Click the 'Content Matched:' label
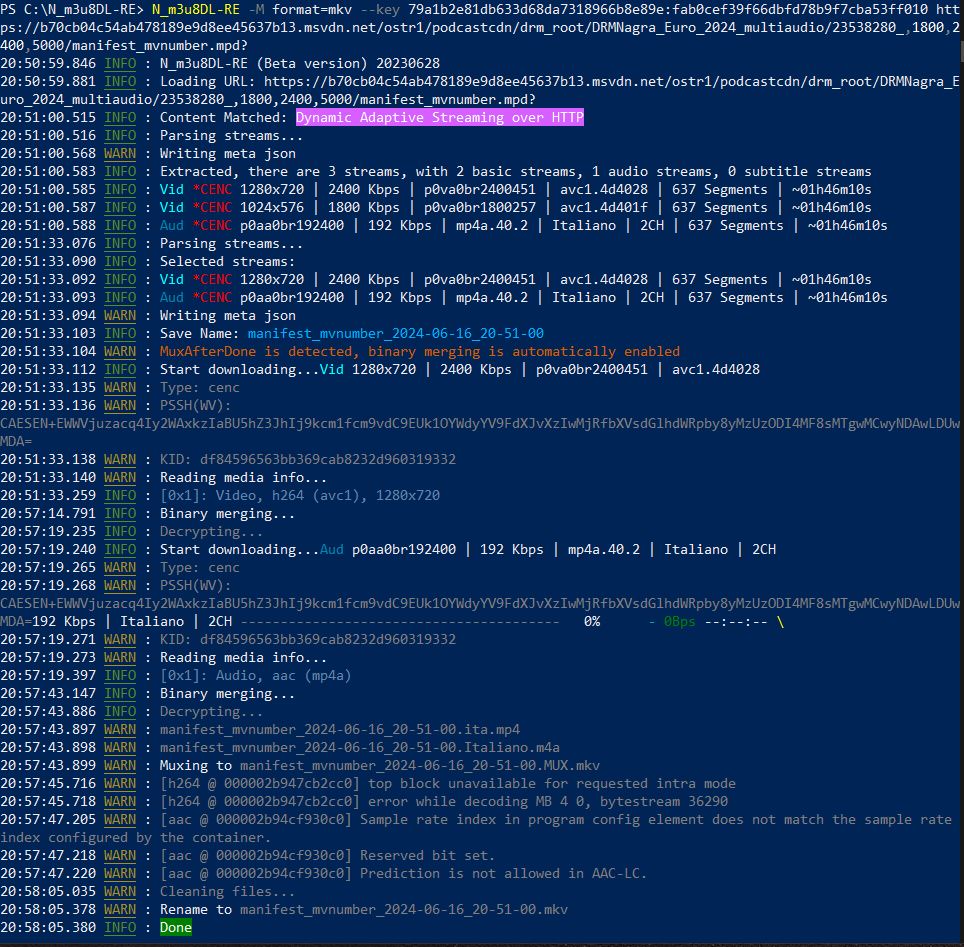The image size is (964, 947). (224, 117)
